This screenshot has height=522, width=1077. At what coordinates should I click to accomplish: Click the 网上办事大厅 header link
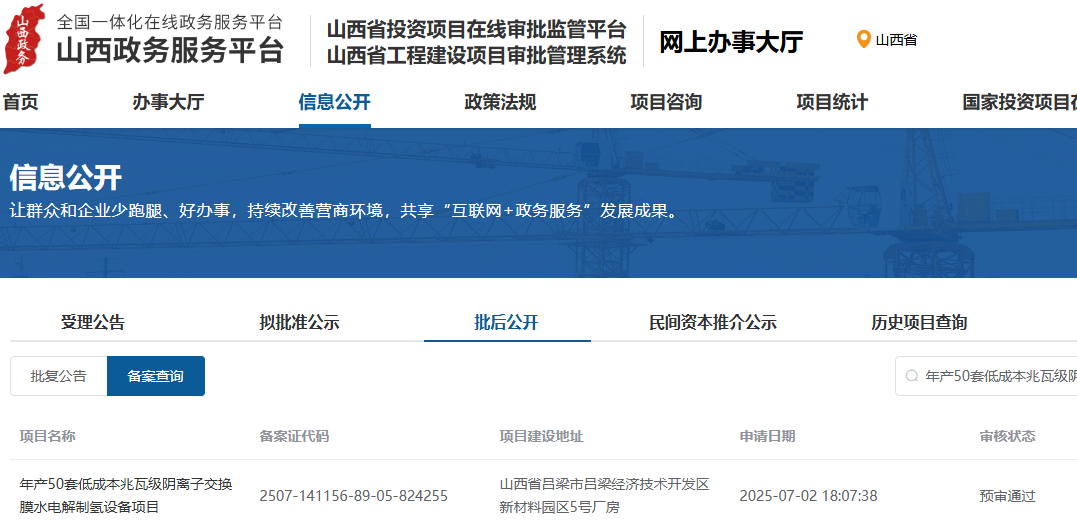pyautogui.click(x=731, y=42)
